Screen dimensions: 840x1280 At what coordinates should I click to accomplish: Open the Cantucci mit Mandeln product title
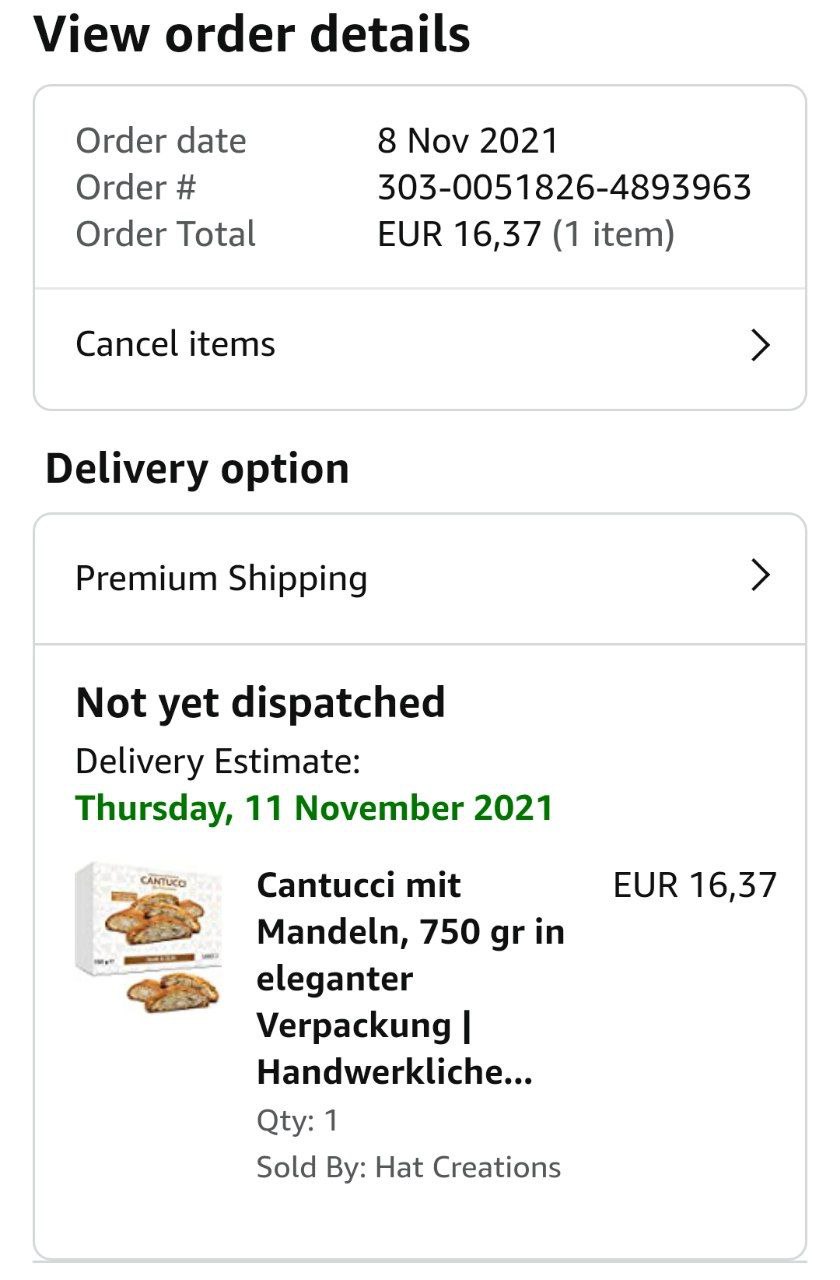point(410,978)
